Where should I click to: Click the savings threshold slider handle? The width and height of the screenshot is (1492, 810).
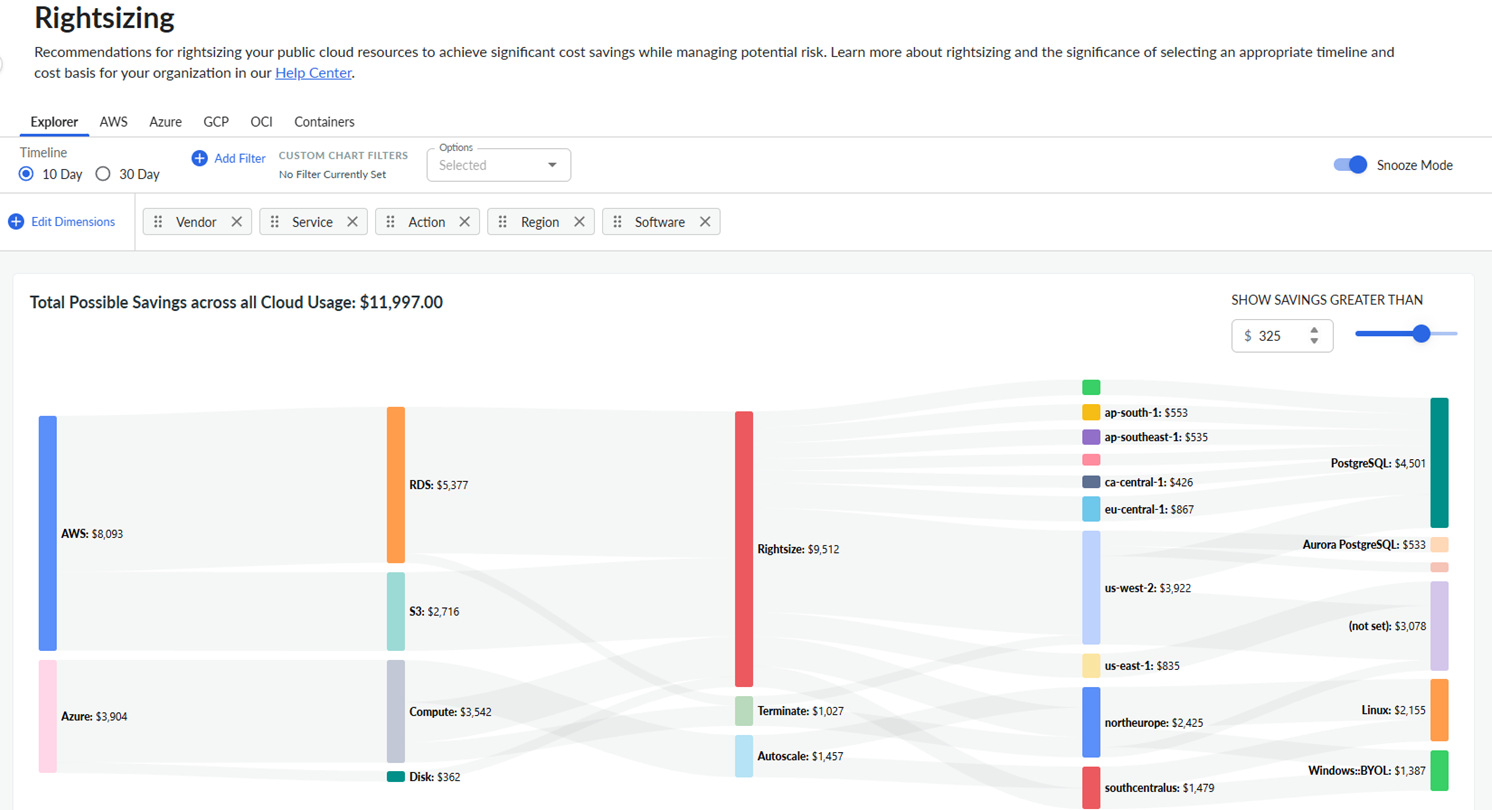[x=1421, y=334]
